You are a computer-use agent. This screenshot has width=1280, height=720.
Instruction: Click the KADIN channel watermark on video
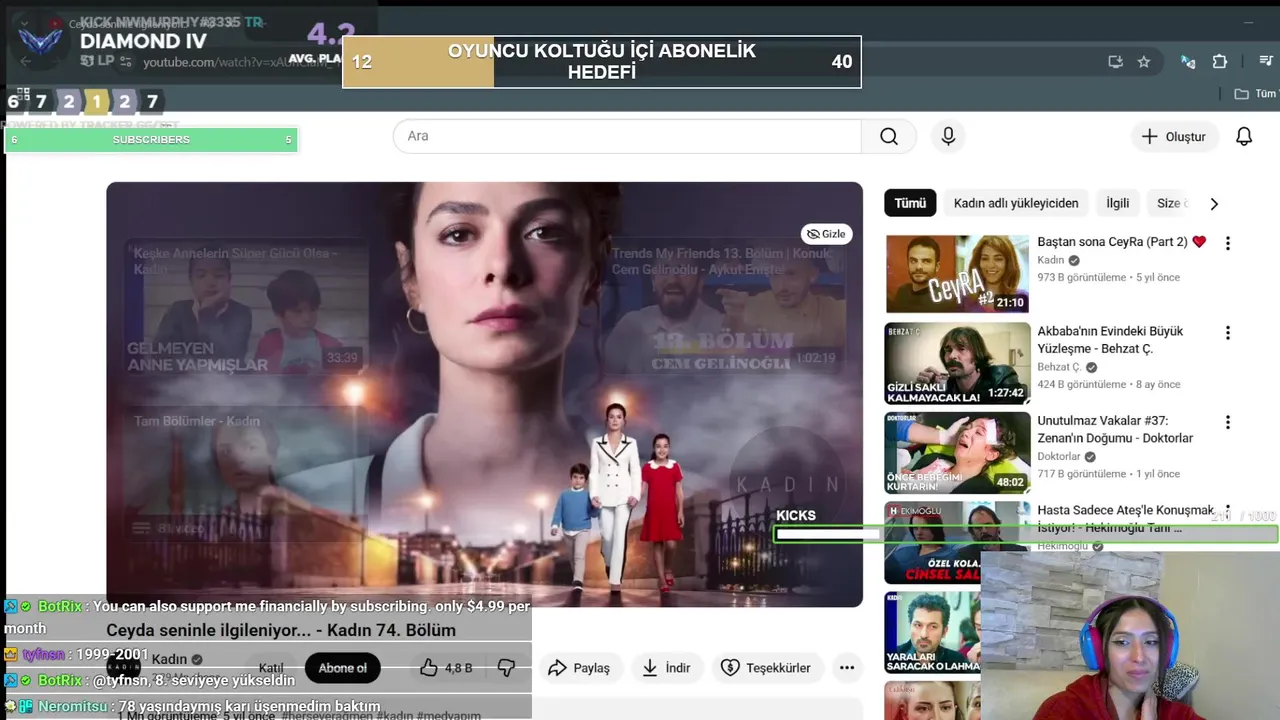[x=788, y=484]
